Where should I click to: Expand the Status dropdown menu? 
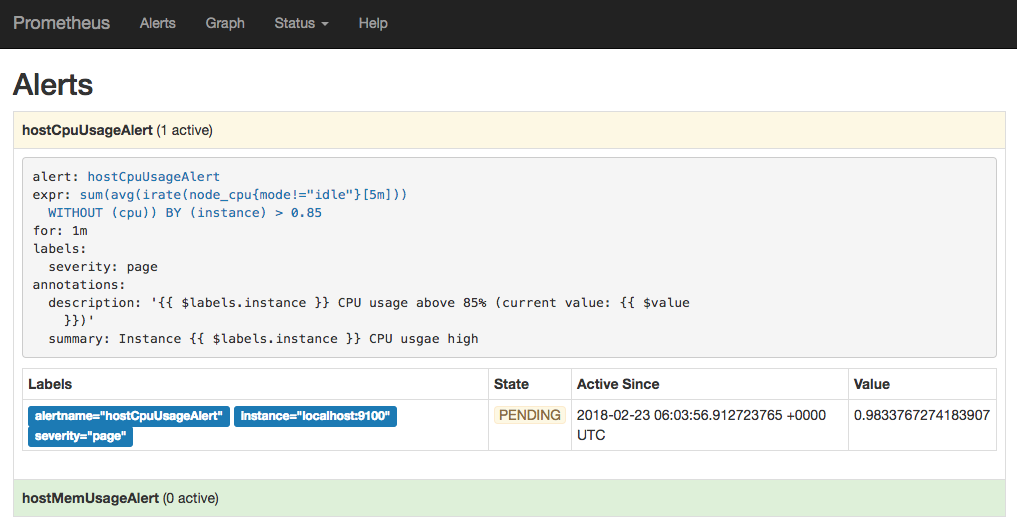(300, 23)
